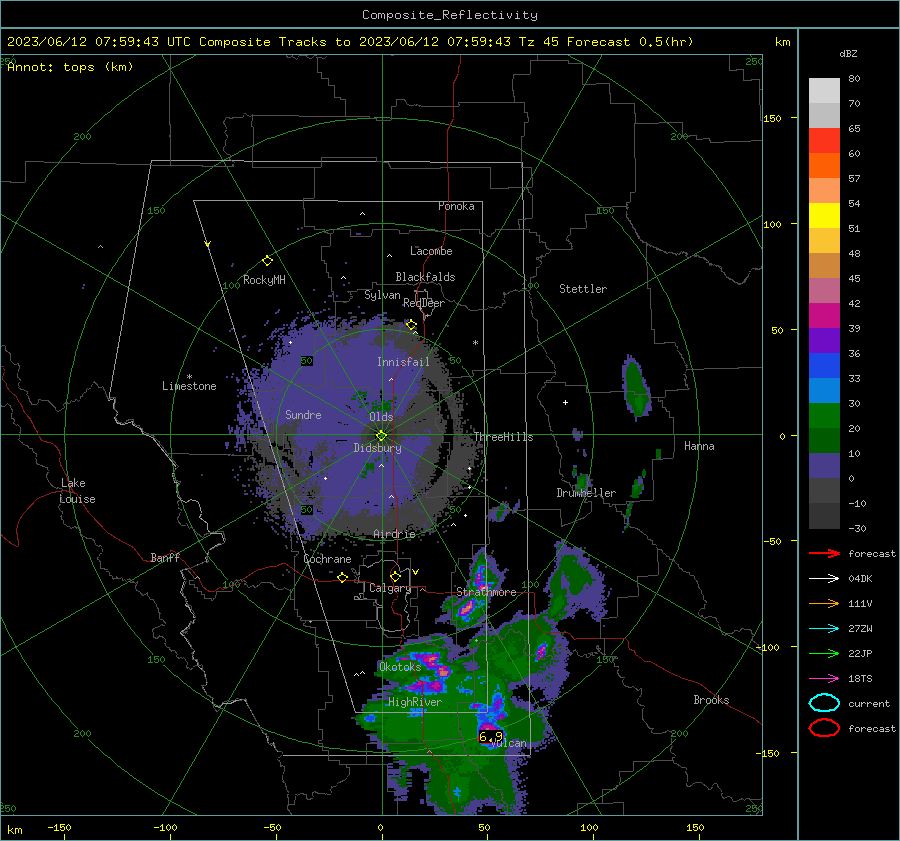Choose the magenta 18TS arrow legend entry
This screenshot has width=900, height=841.
[824, 679]
